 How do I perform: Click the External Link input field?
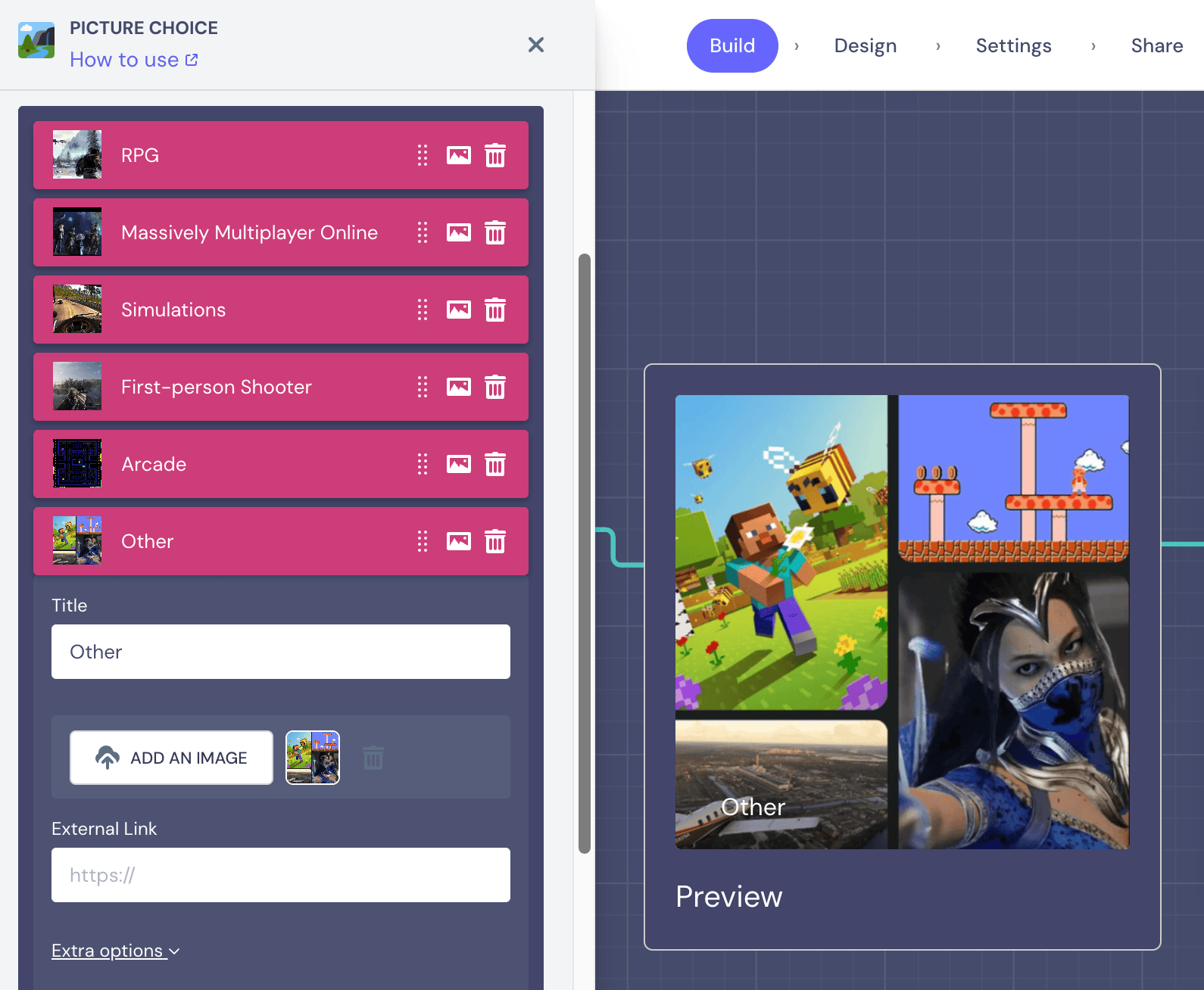(x=281, y=875)
